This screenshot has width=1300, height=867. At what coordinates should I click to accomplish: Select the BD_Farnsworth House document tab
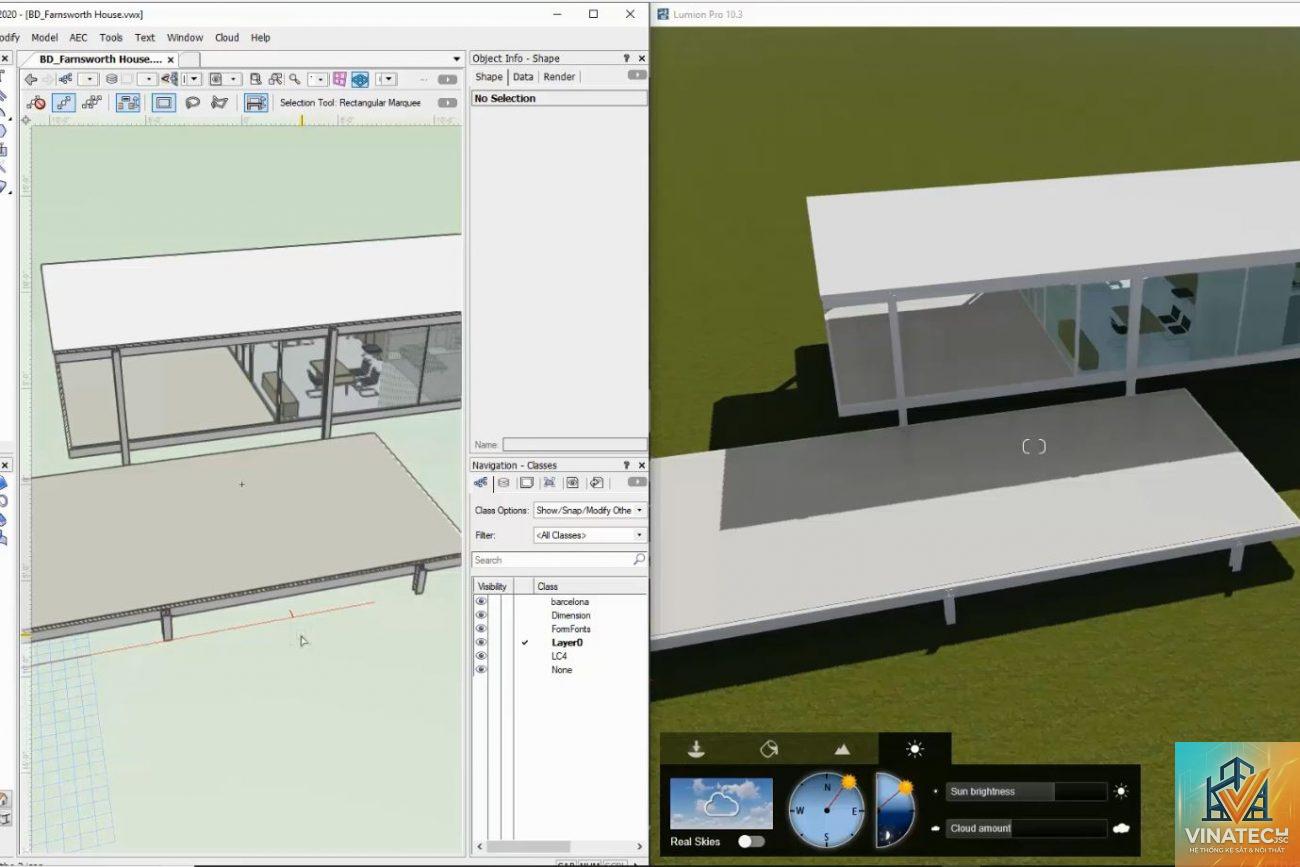[x=100, y=59]
